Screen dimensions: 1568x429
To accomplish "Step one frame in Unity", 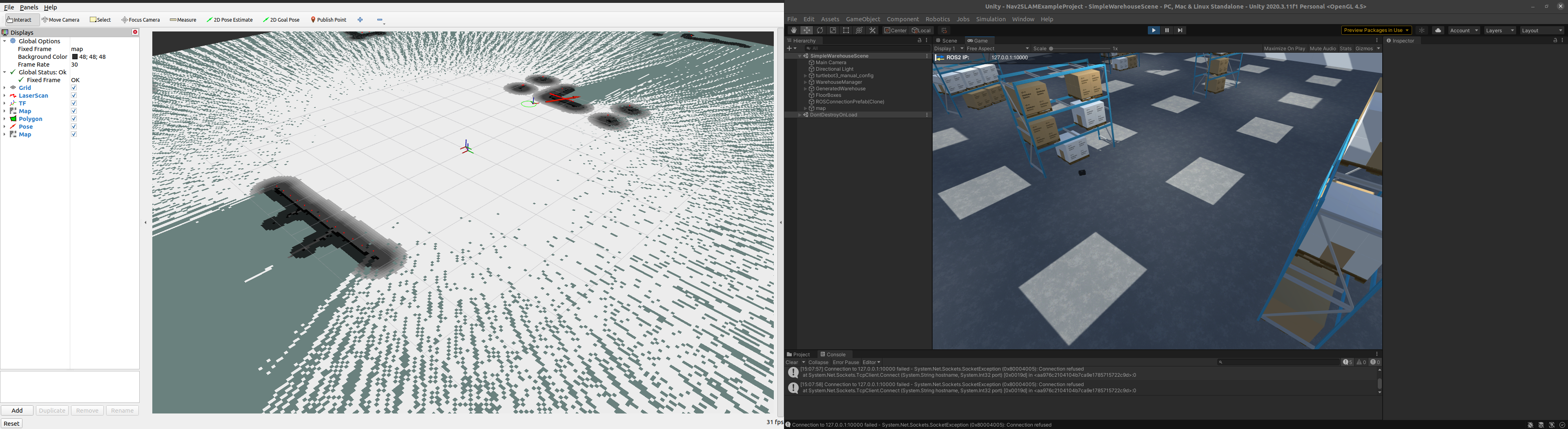I will click(x=1180, y=30).
